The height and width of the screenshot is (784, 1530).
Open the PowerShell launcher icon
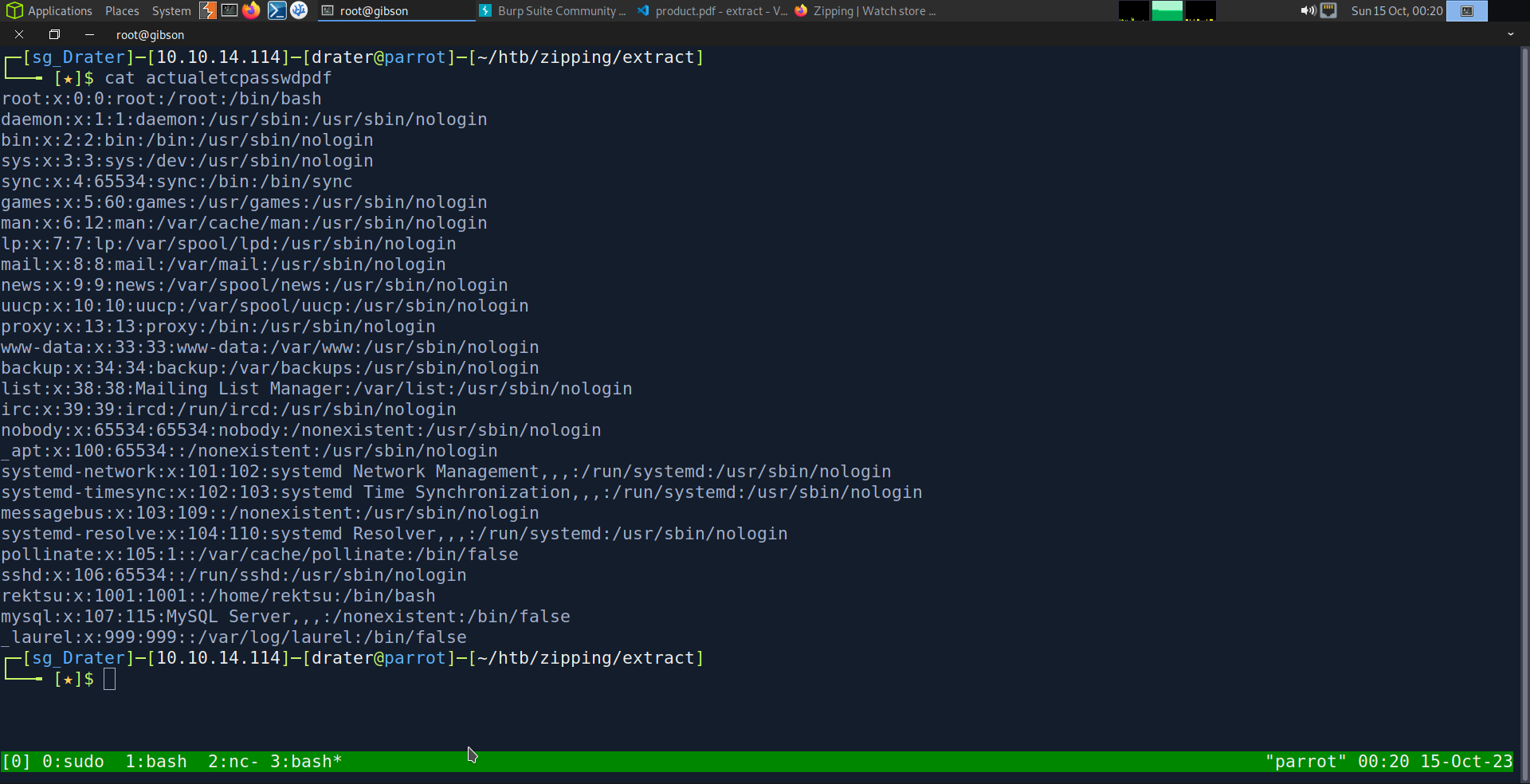point(277,10)
